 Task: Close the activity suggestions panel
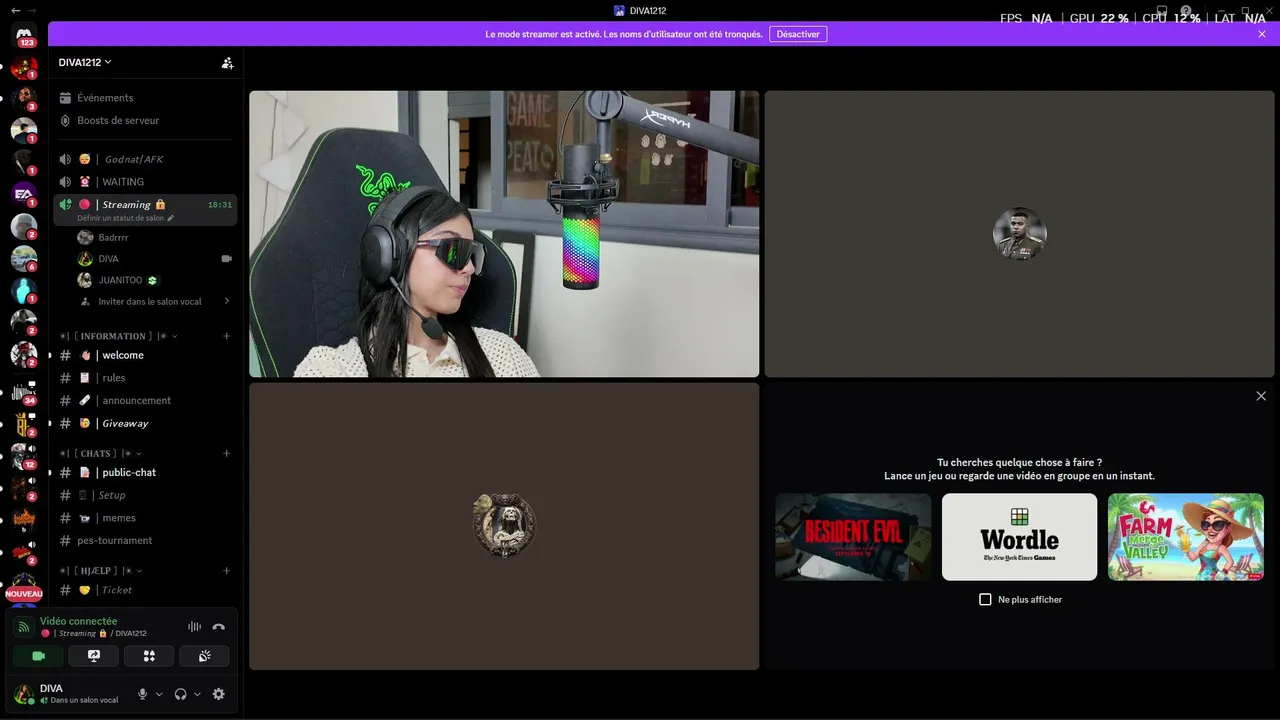pos(1261,396)
